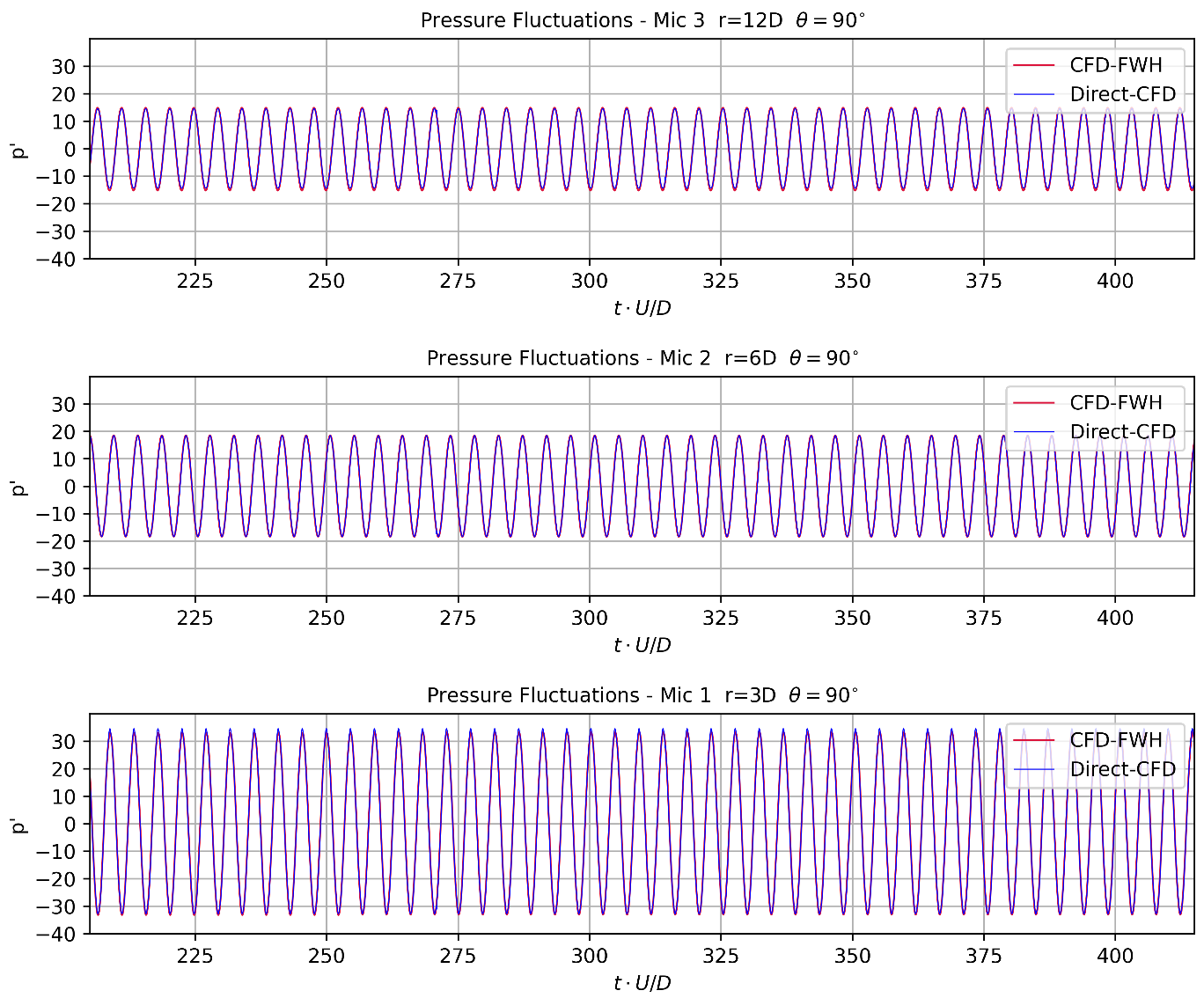Click the Mic 3 r=12D plot title
The image size is (1204, 998).
coord(642,20)
